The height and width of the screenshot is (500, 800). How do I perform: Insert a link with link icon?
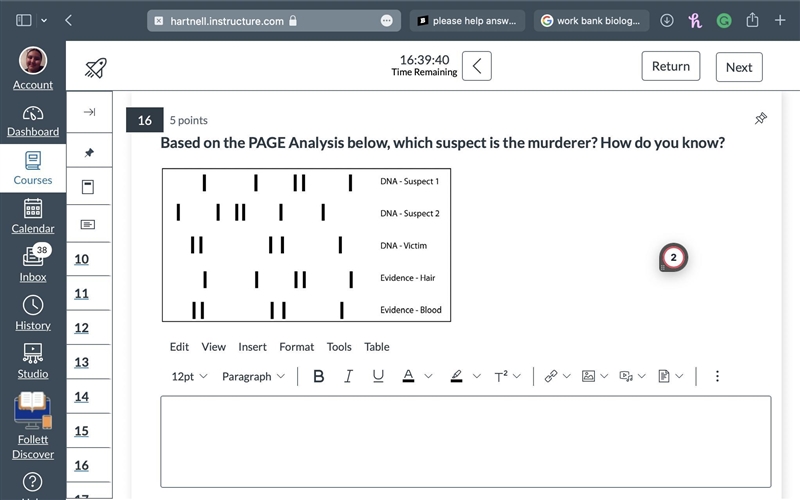[x=551, y=377]
